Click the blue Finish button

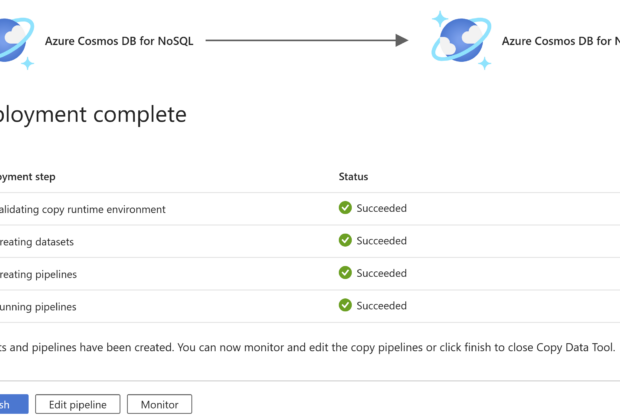pyautogui.click(x=14, y=404)
